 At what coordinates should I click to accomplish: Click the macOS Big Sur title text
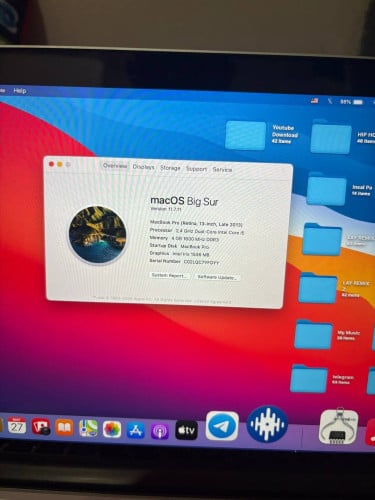coord(184,201)
